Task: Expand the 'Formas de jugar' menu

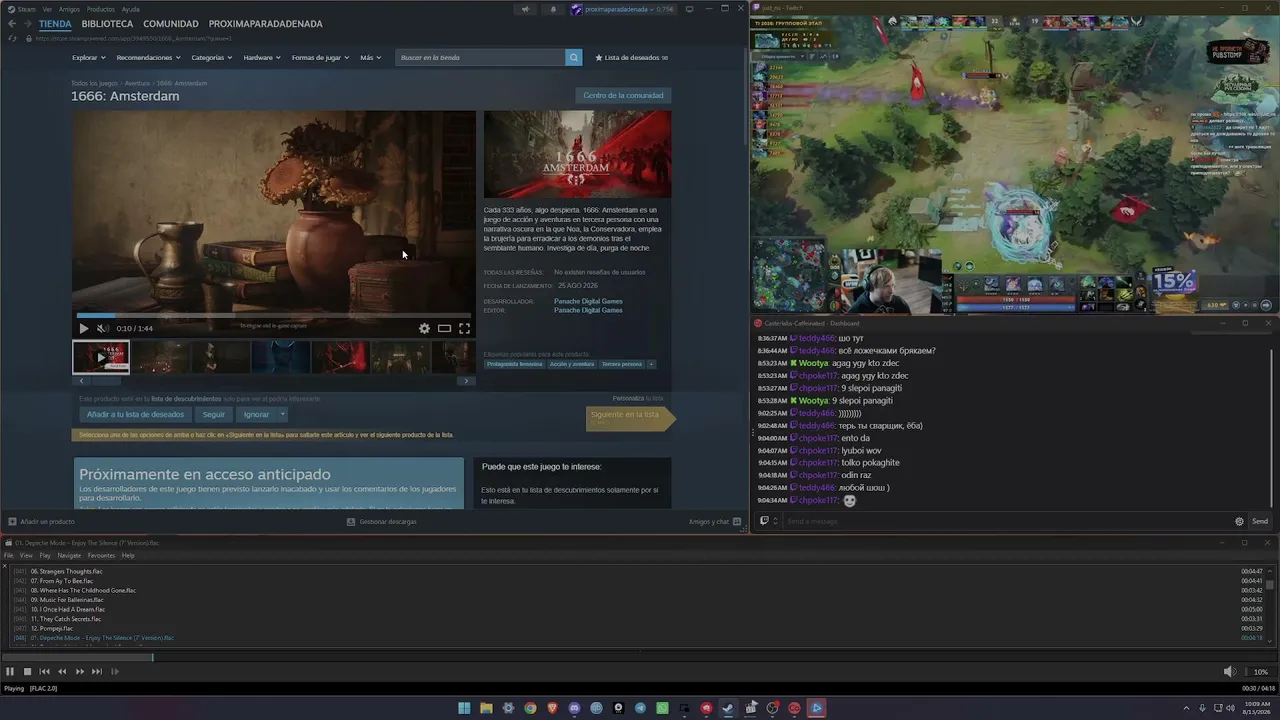Action: (x=320, y=58)
